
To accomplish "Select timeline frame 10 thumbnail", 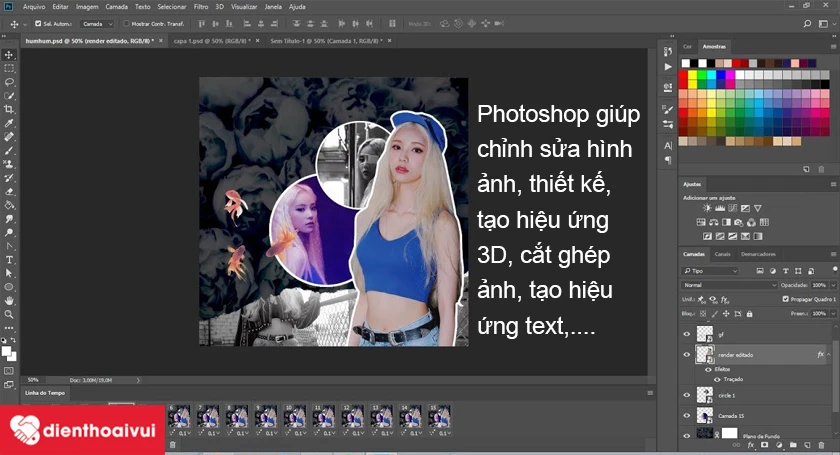I will point(295,416).
